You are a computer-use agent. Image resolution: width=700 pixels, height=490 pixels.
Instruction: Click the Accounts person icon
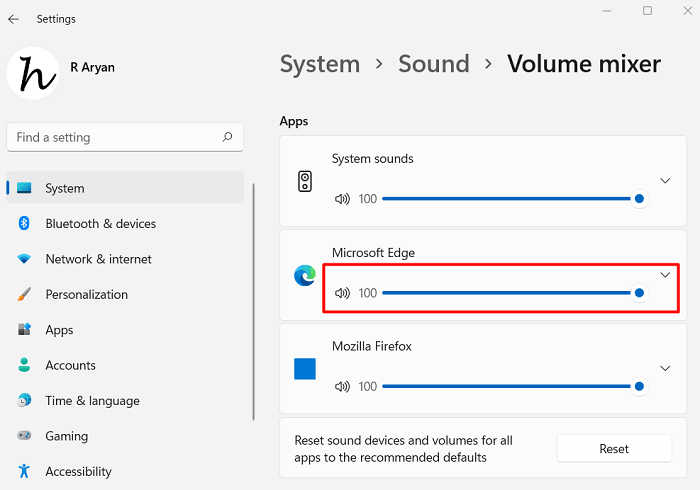click(24, 365)
